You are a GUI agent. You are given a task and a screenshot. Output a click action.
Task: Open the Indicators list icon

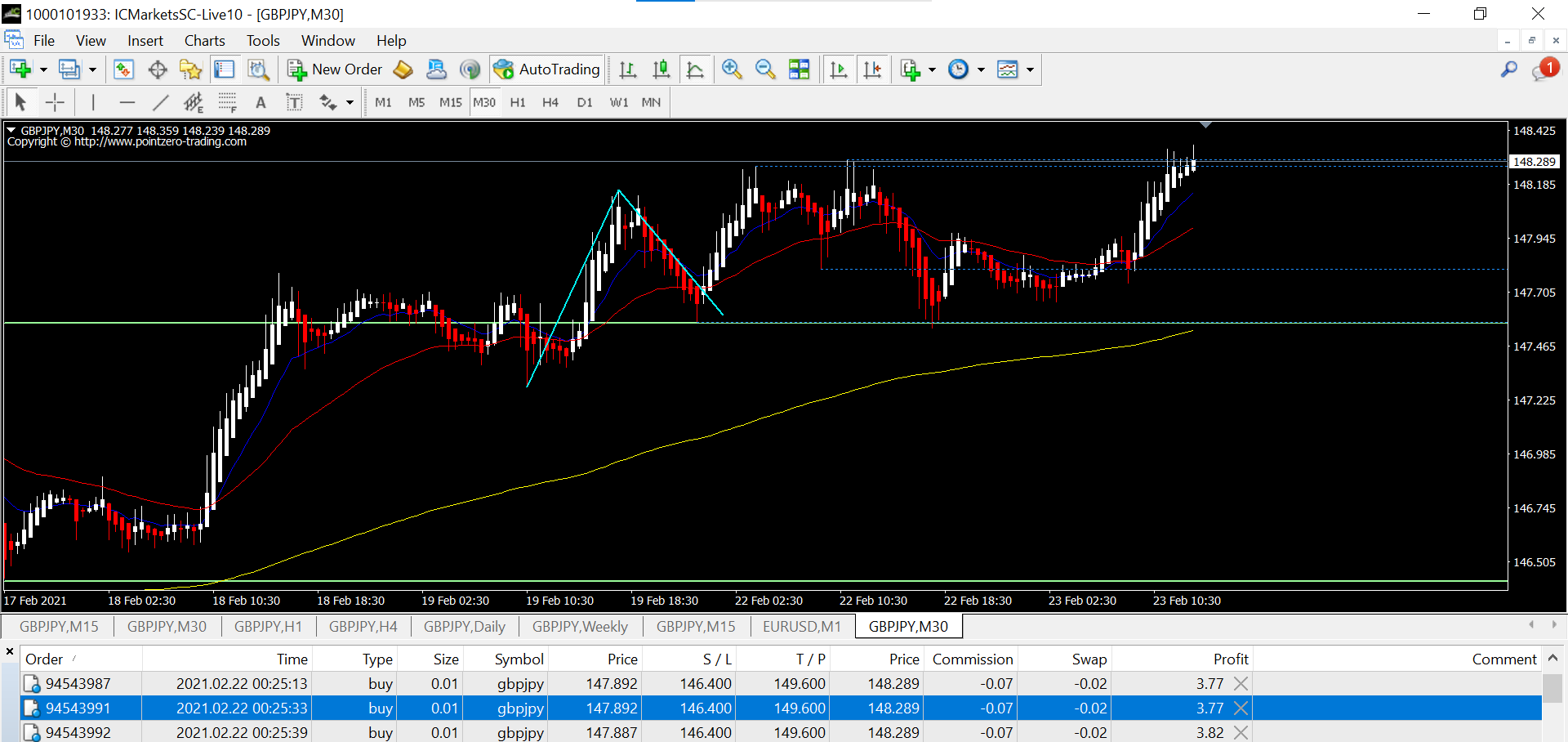(910, 69)
